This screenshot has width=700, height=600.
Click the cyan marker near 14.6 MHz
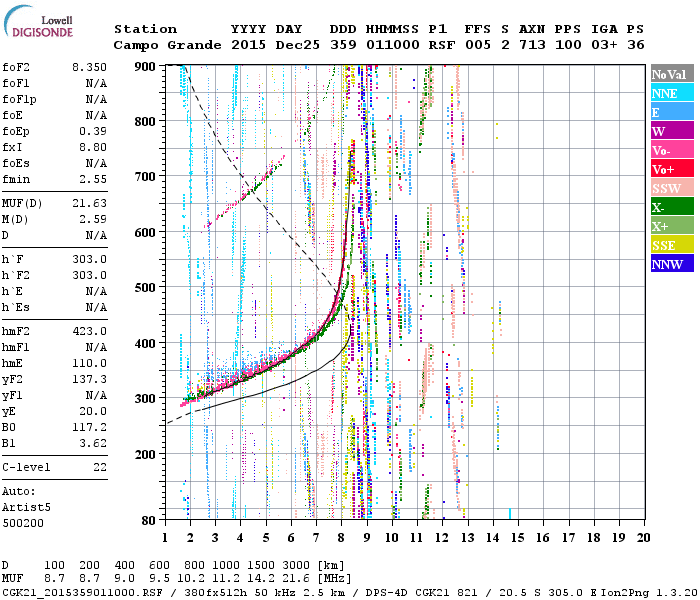point(510,513)
